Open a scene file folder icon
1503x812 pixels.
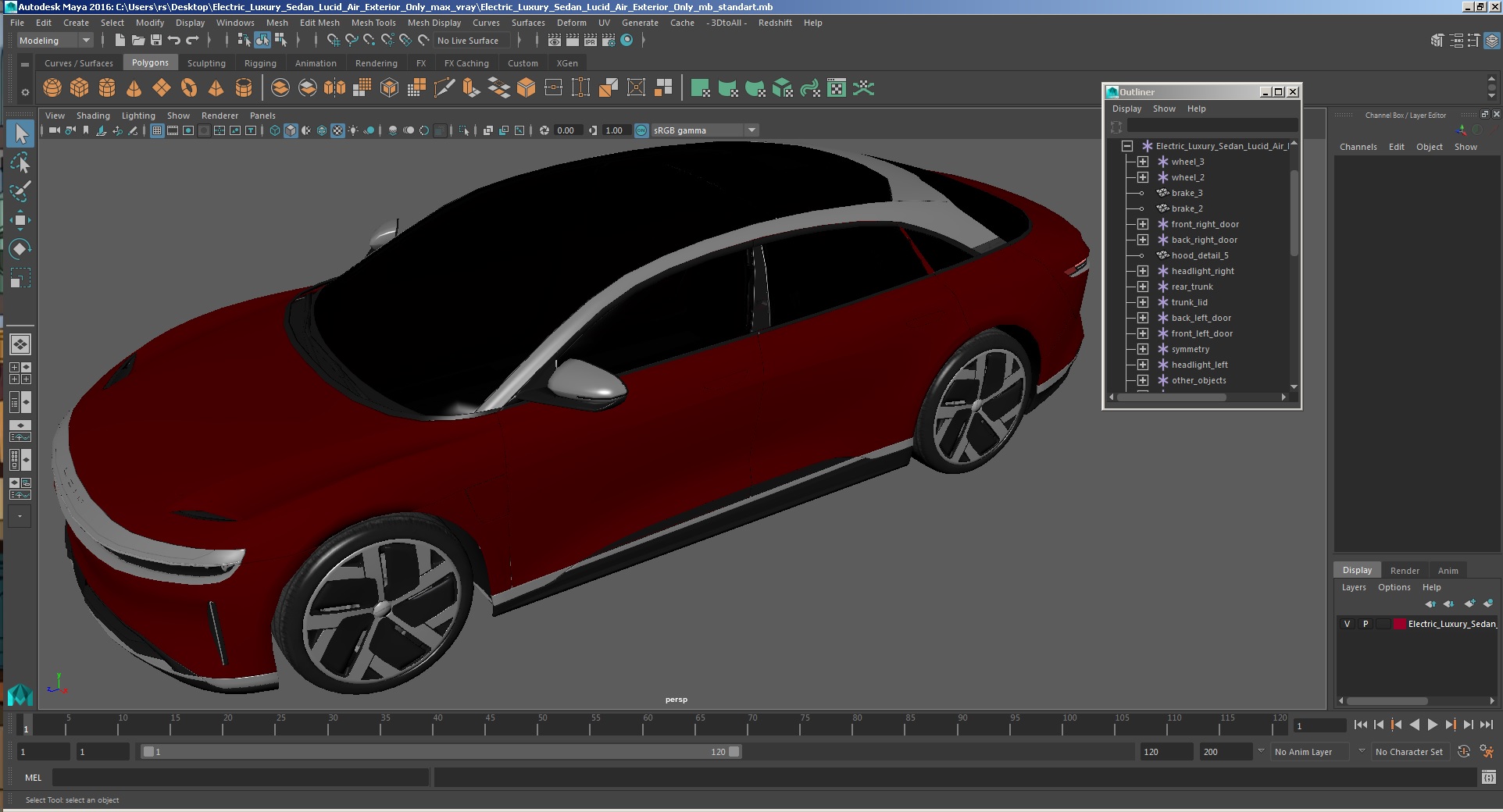[x=138, y=41]
